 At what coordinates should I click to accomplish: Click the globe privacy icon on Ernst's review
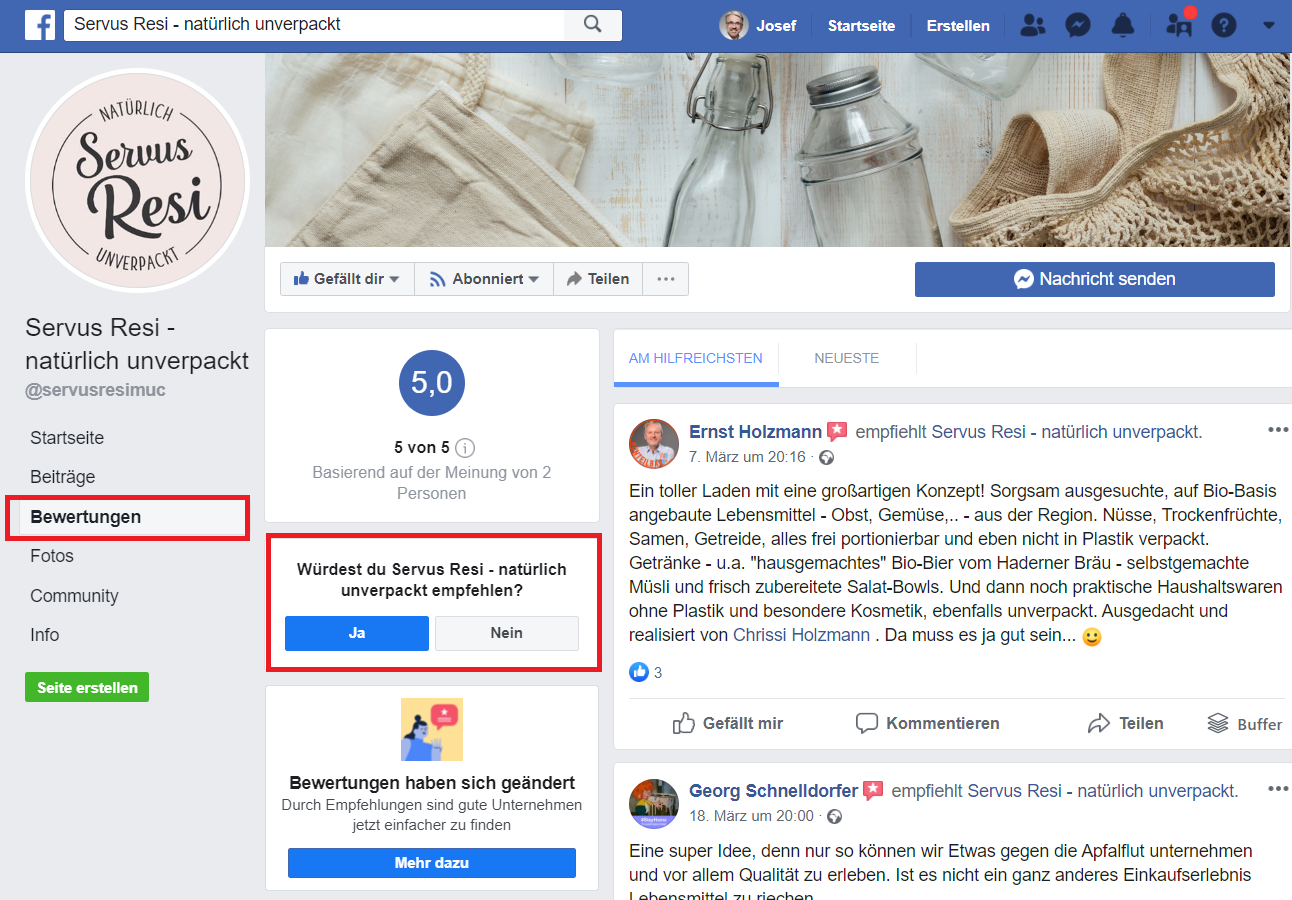click(x=826, y=458)
